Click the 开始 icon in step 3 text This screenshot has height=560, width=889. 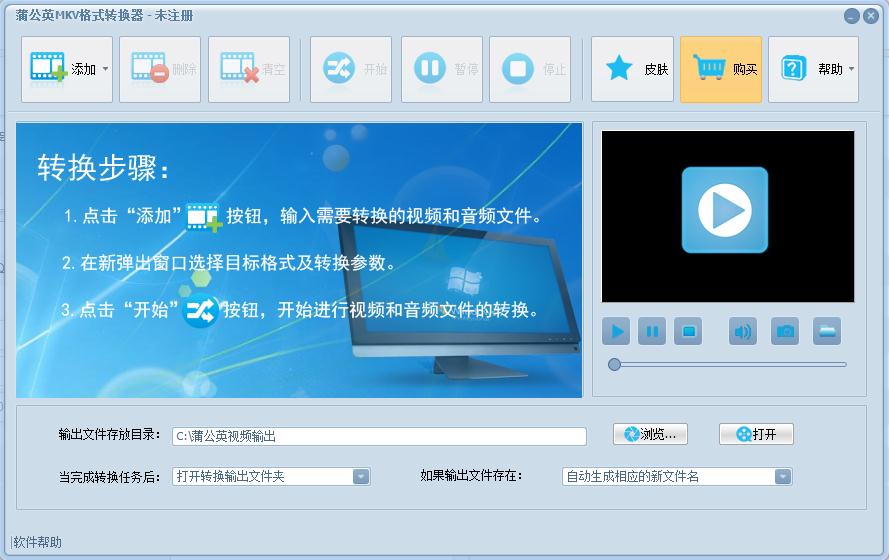click(x=201, y=310)
